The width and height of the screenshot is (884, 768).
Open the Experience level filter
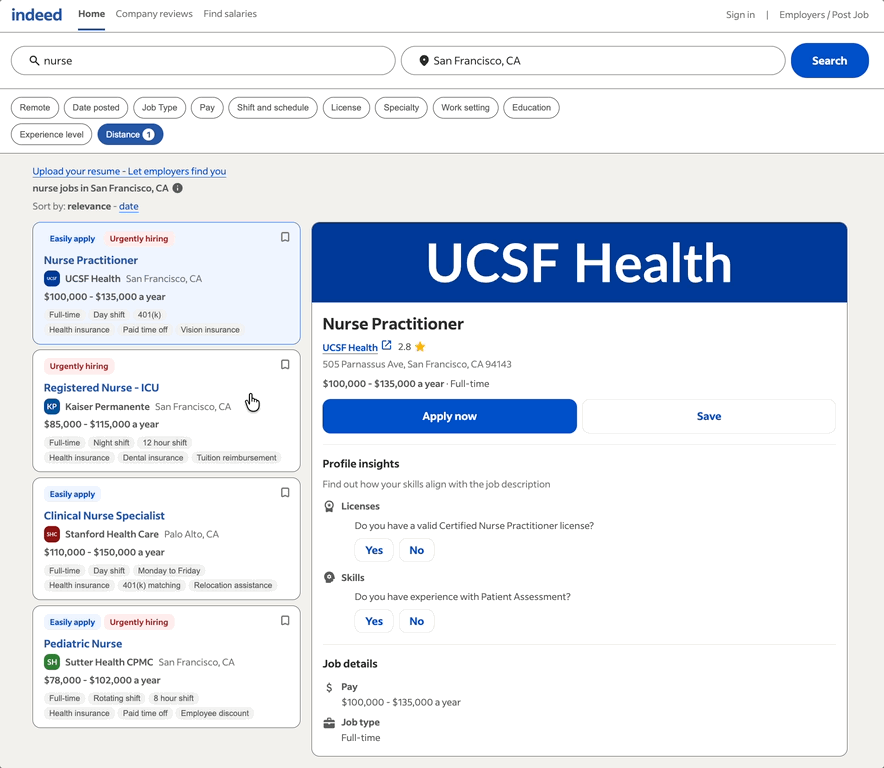[x=51, y=135]
